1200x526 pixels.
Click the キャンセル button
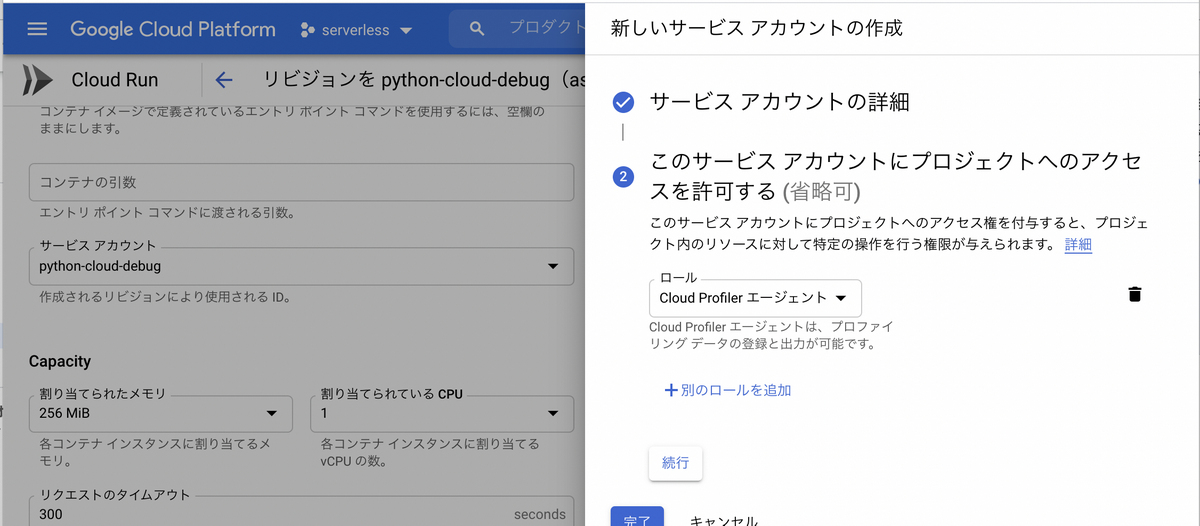pos(724,520)
